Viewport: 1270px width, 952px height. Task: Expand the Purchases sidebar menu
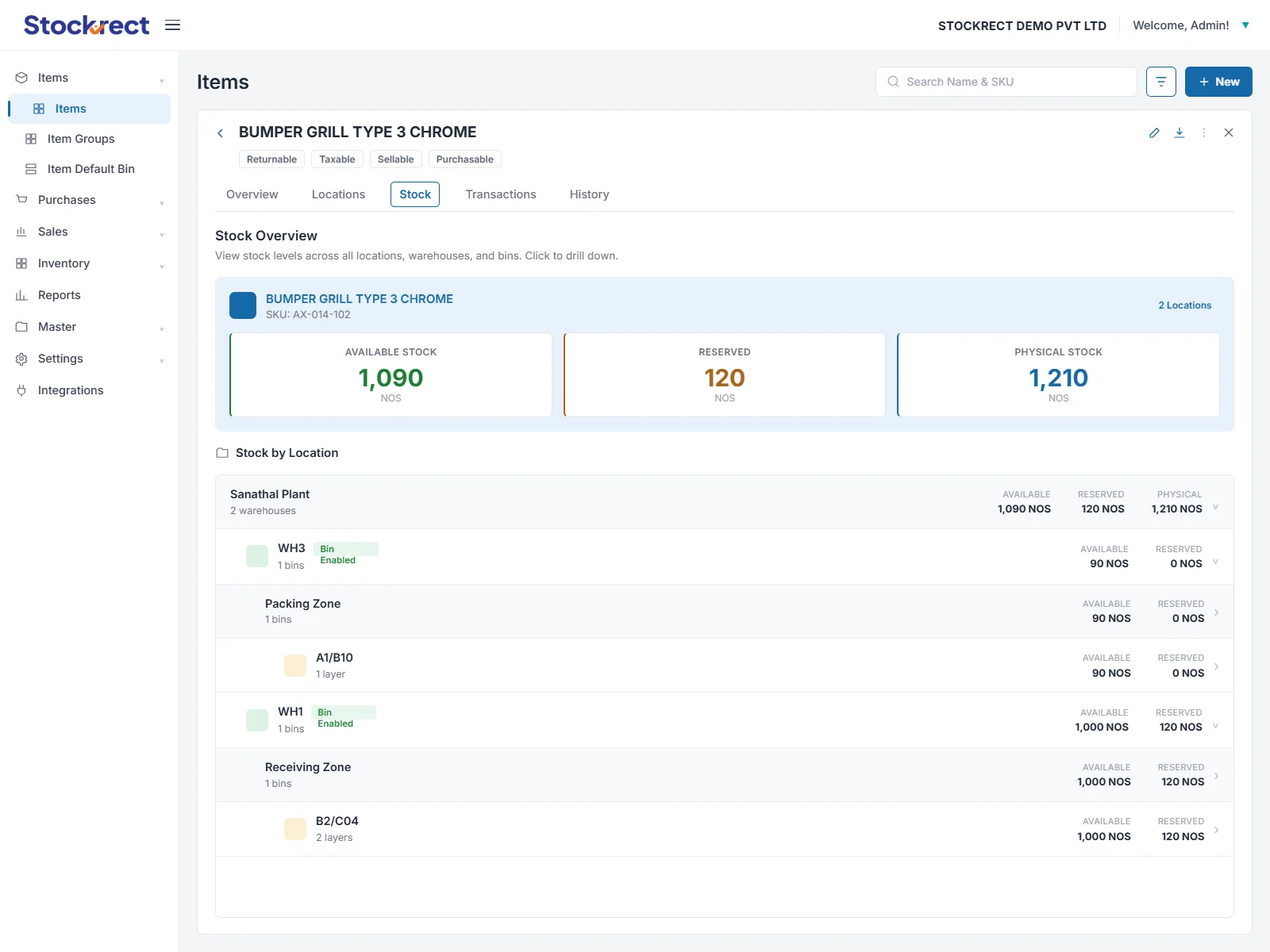[162, 202]
